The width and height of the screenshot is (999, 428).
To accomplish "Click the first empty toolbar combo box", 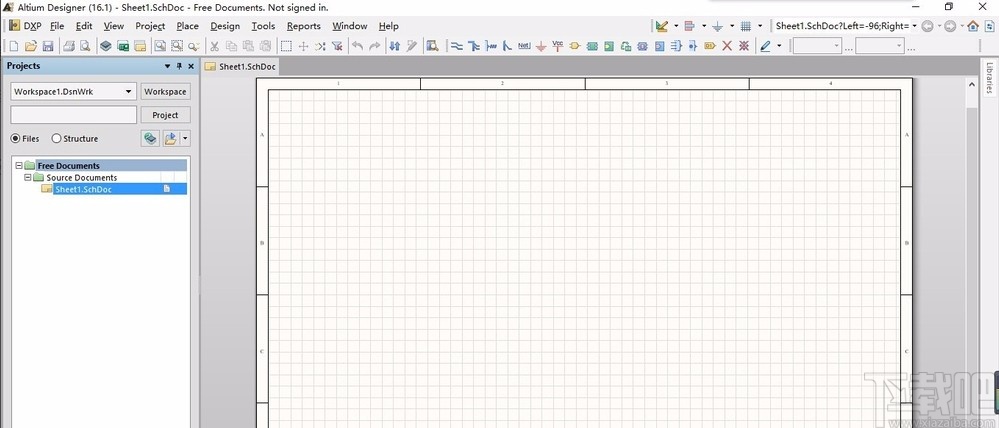I will coord(817,46).
